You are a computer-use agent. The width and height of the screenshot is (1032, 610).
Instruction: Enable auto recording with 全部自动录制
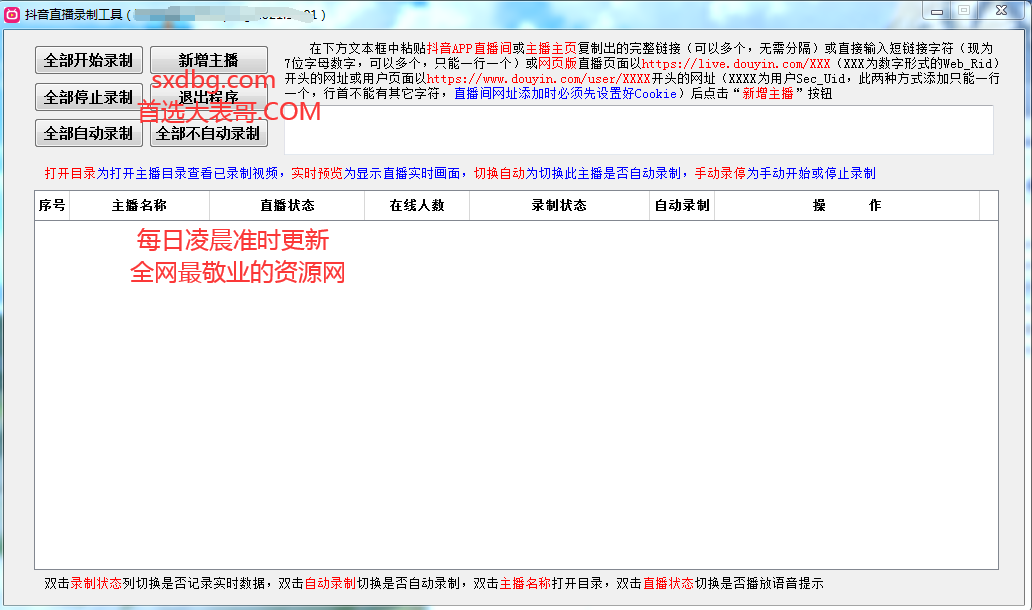coord(89,133)
